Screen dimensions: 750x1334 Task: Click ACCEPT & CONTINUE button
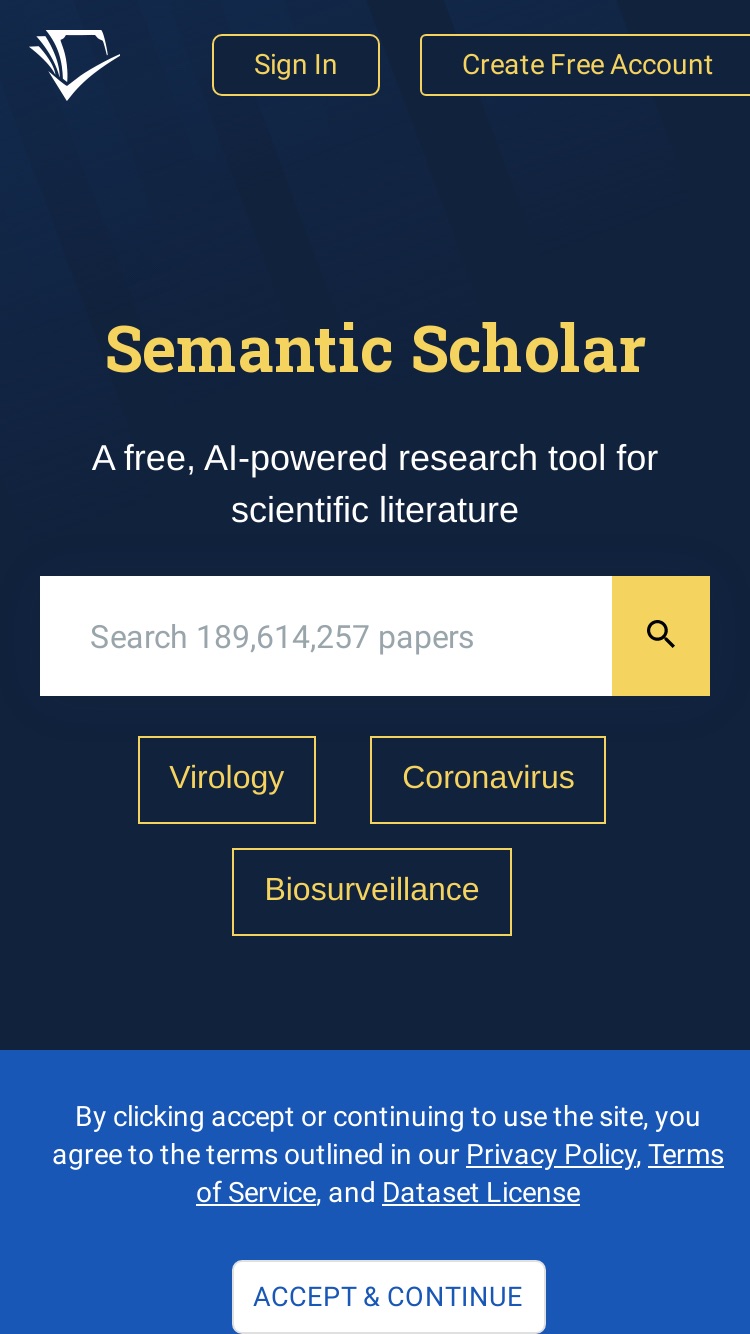pyautogui.click(x=389, y=1297)
